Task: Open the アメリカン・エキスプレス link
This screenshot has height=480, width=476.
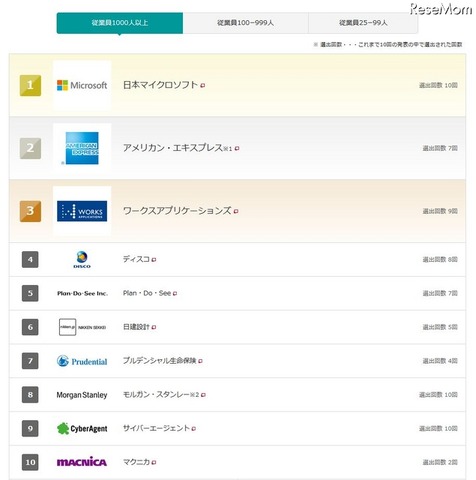Action: point(173,148)
